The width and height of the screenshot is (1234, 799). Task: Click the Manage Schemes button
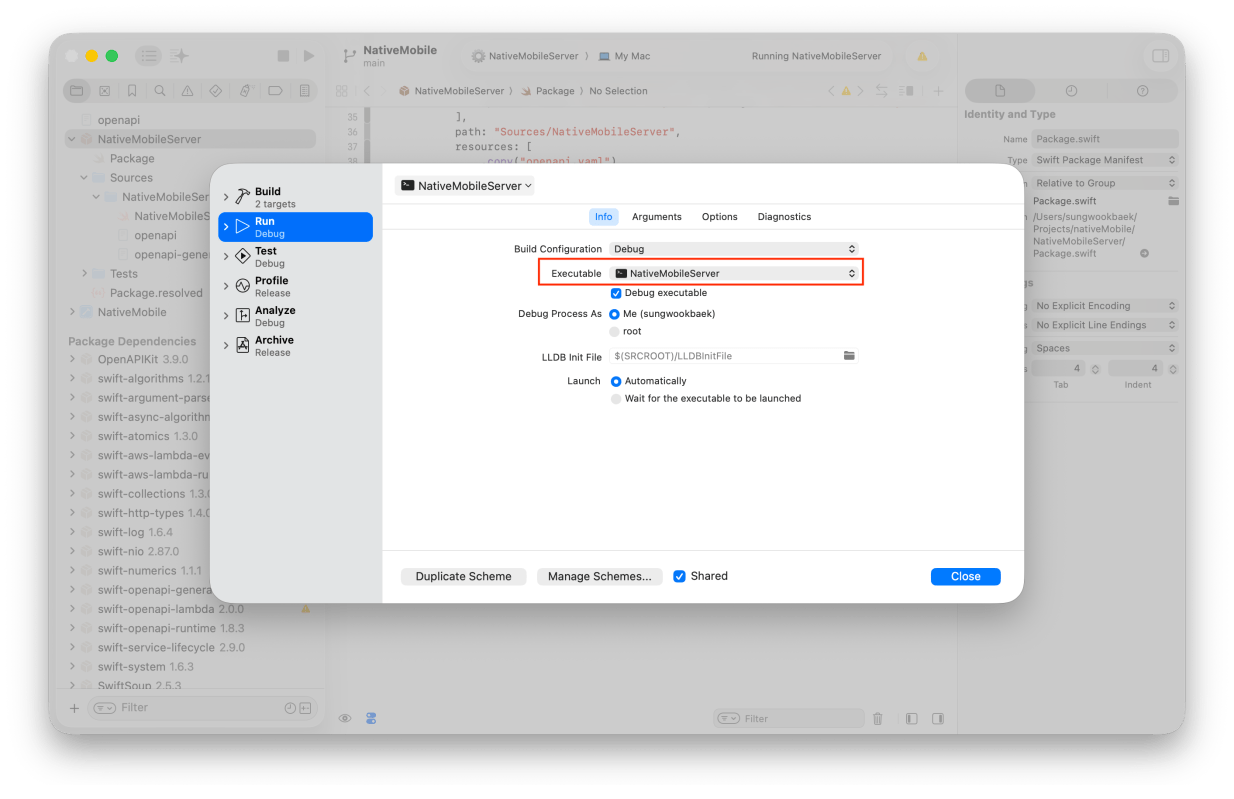[x=599, y=577]
